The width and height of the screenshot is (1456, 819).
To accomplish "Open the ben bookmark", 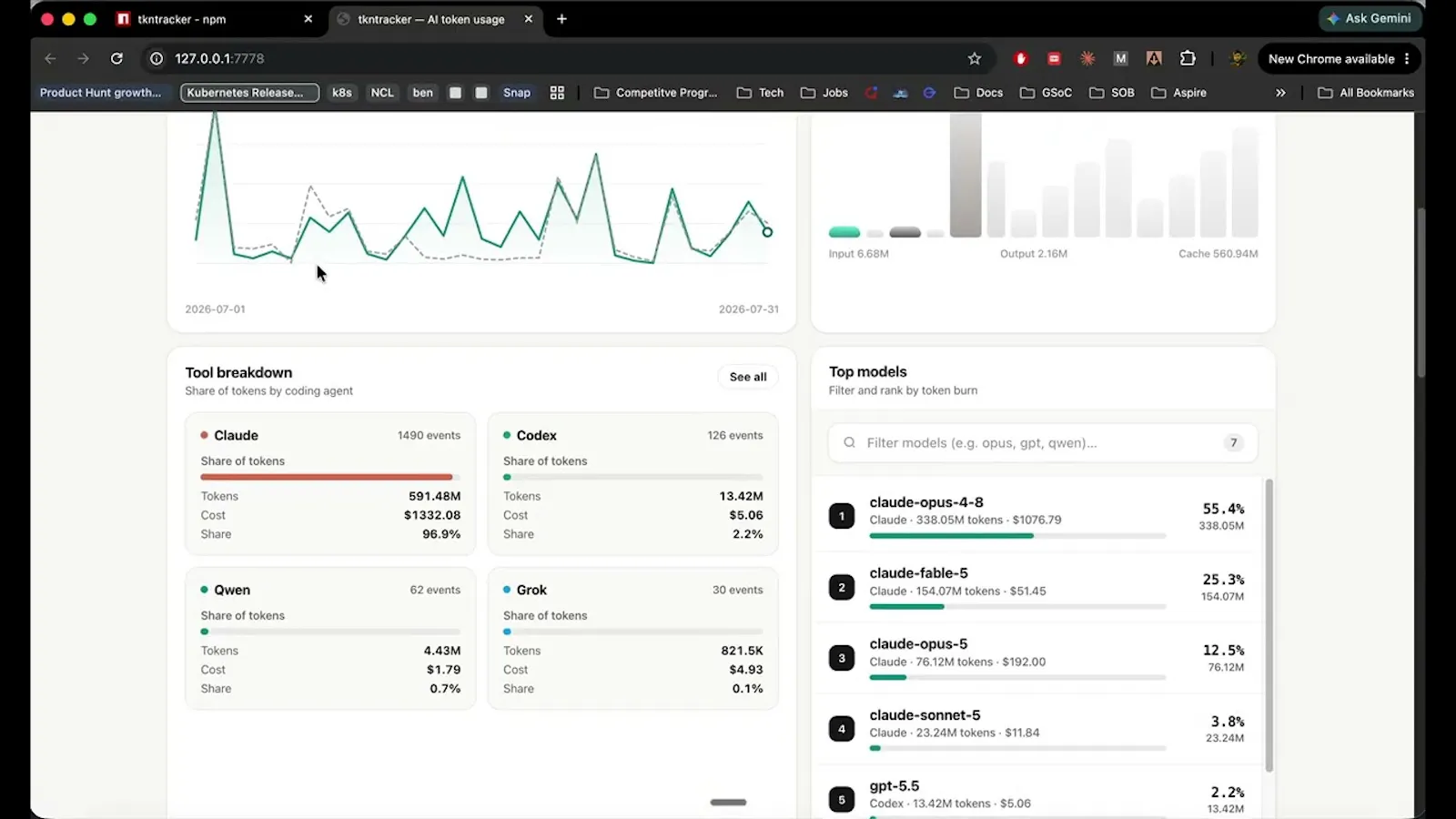I will [423, 93].
